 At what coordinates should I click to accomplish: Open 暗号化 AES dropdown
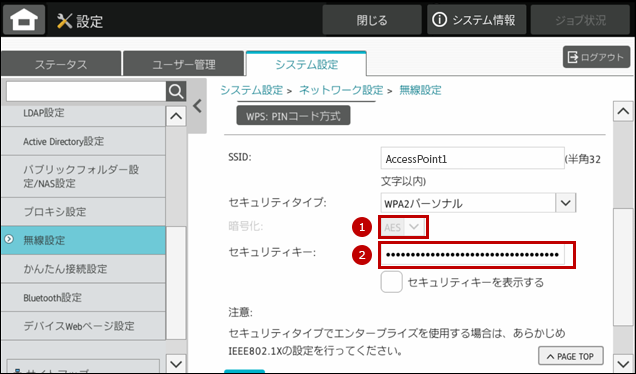click(403, 227)
